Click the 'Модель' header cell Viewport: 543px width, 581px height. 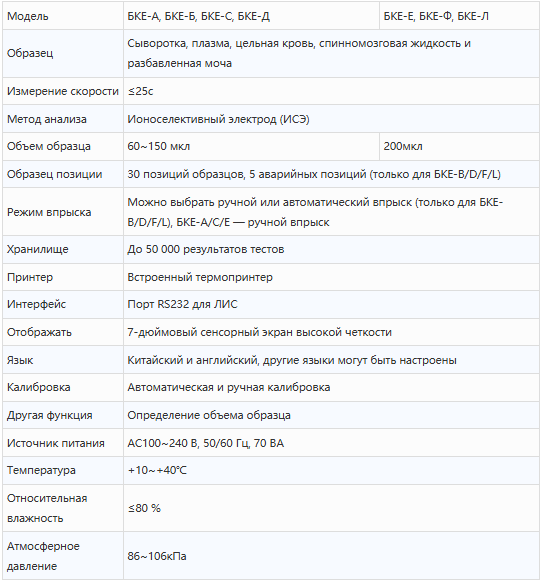63,16
